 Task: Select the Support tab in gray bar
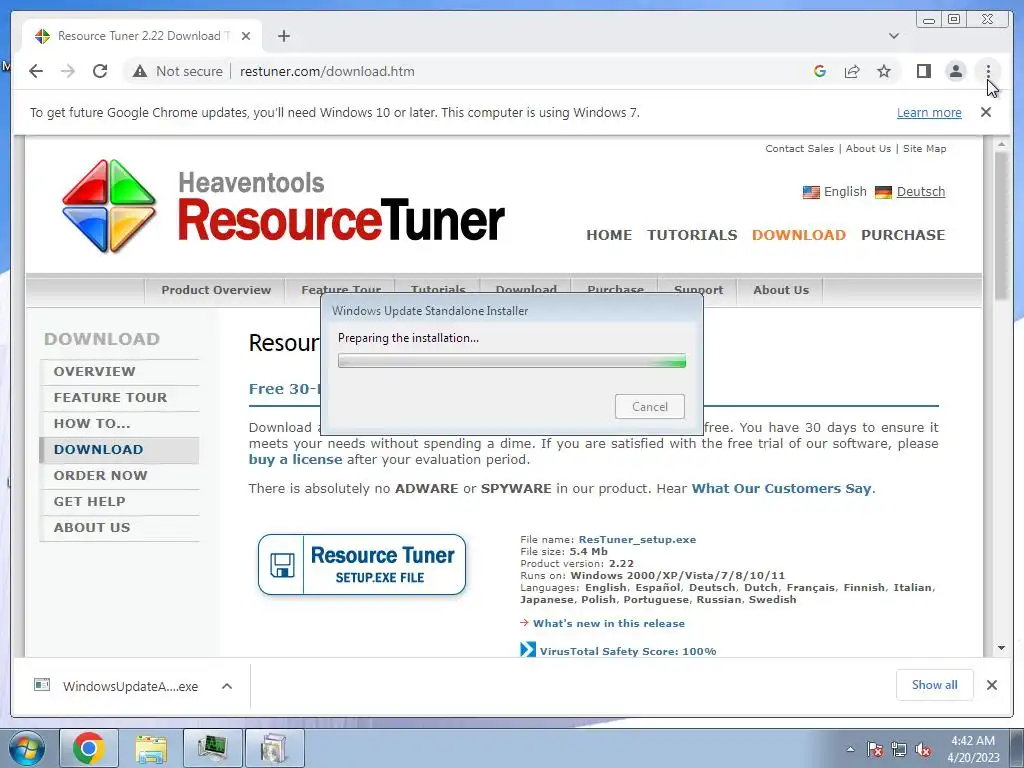coord(698,290)
